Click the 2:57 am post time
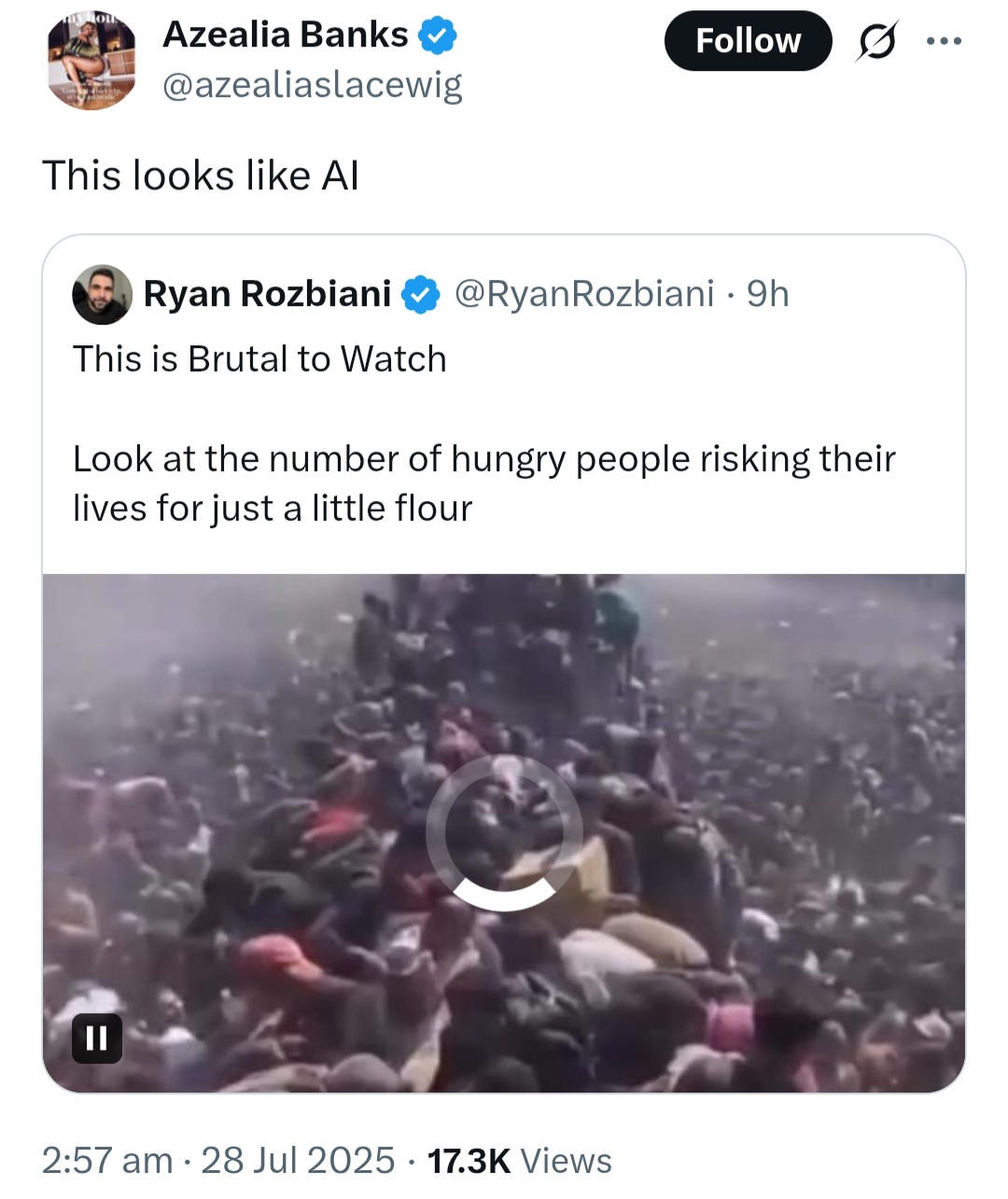 pyautogui.click(x=107, y=1161)
